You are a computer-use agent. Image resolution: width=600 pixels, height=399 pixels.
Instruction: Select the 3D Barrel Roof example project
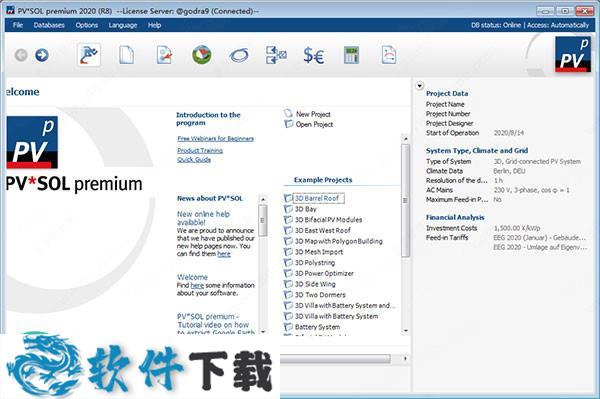tap(318, 198)
